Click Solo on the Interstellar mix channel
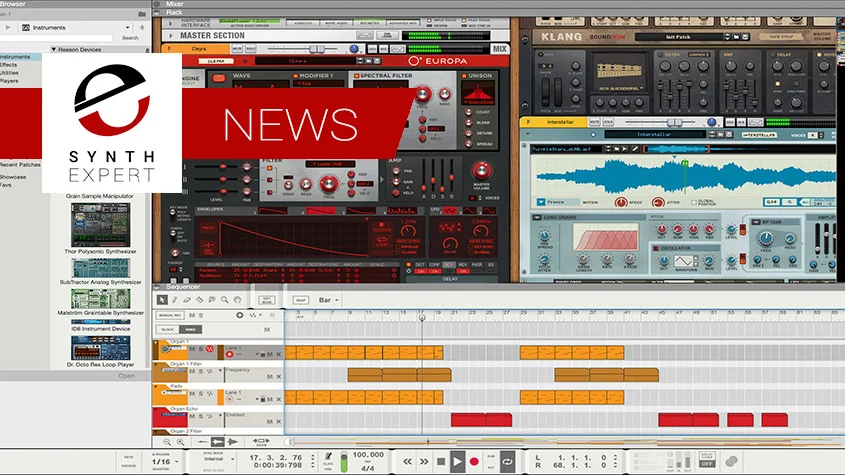 tap(608, 122)
